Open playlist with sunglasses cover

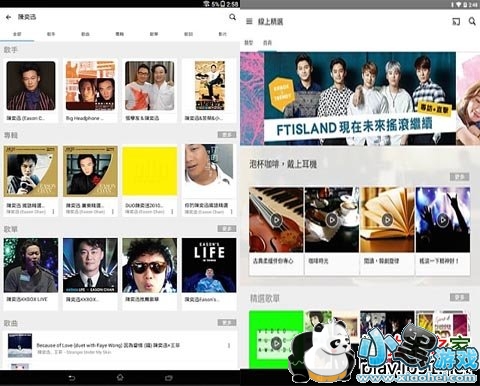(x=150, y=265)
